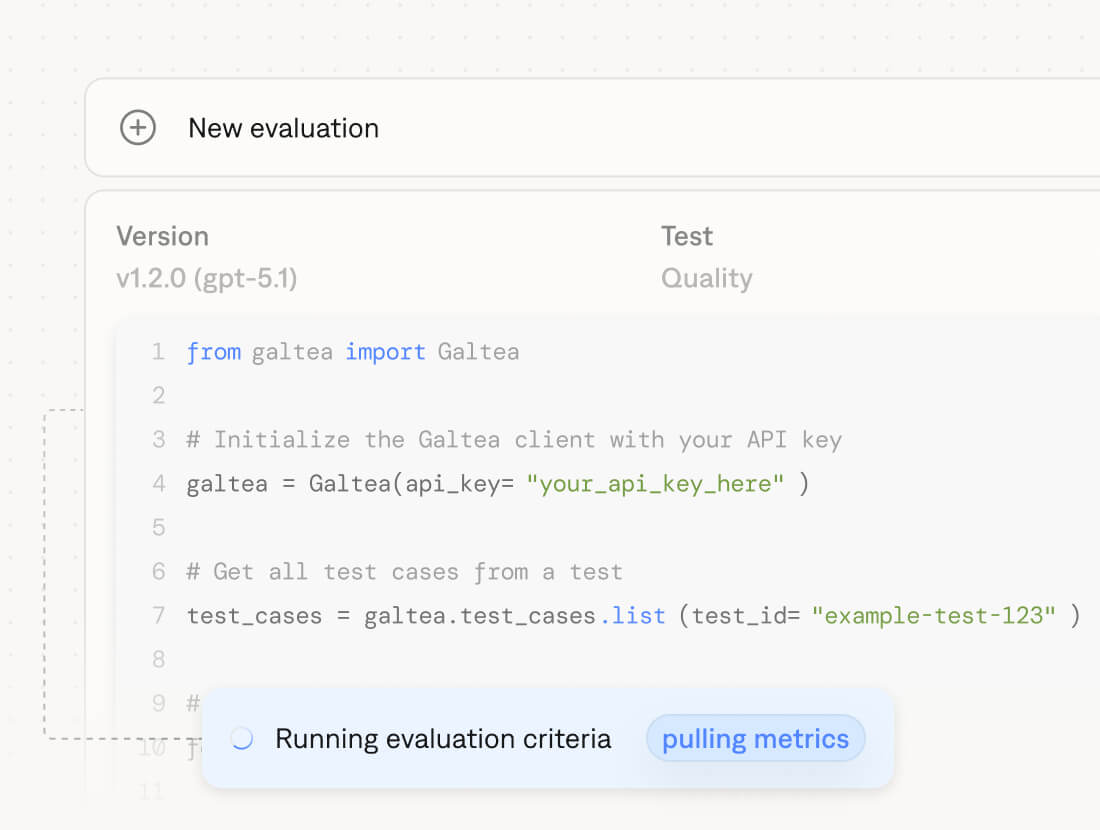Open the New evaluation panel
This screenshot has height=830, width=1100.
pos(284,128)
